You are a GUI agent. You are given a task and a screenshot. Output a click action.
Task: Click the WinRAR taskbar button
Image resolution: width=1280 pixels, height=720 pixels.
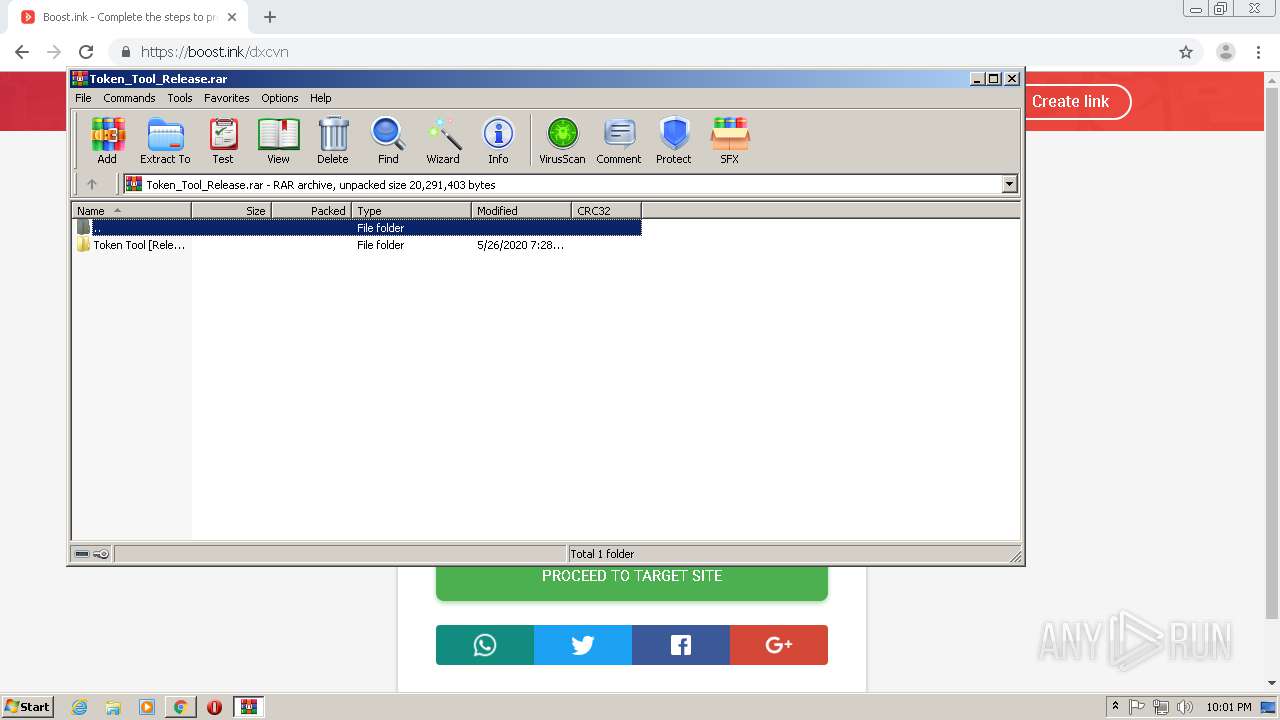click(249, 707)
